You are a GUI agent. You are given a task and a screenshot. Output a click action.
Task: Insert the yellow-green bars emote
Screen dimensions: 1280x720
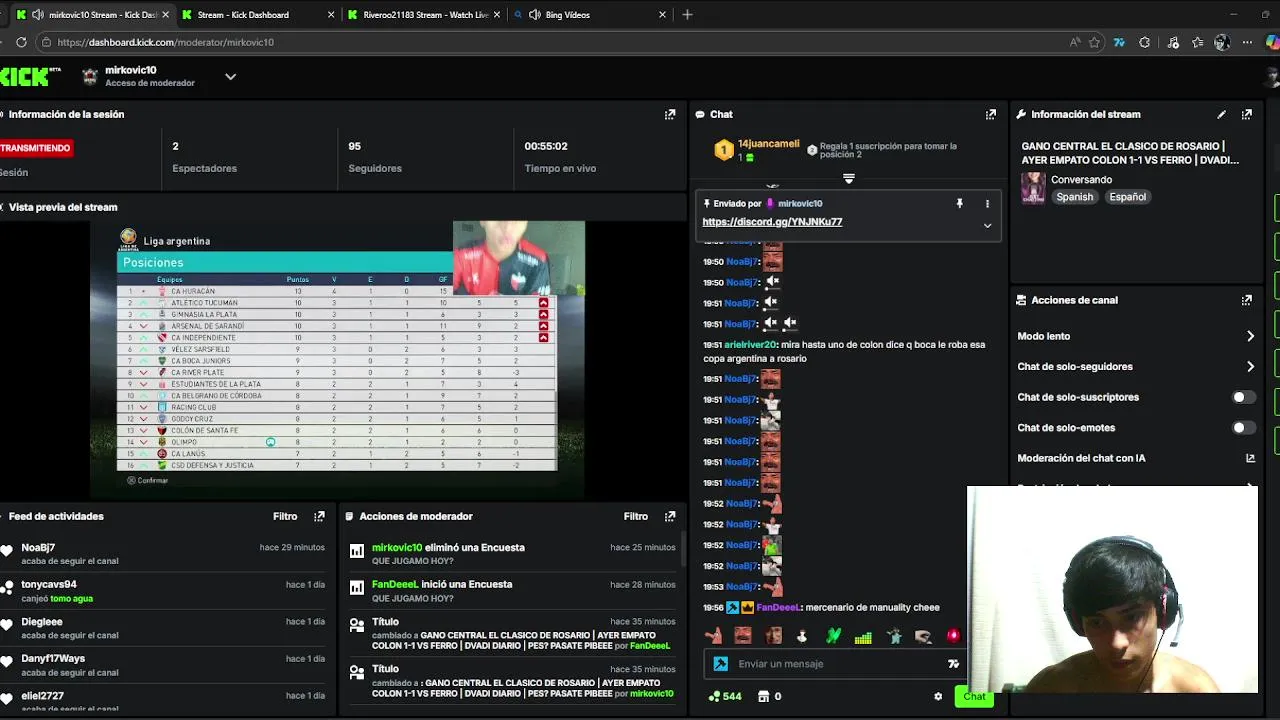[863, 636]
